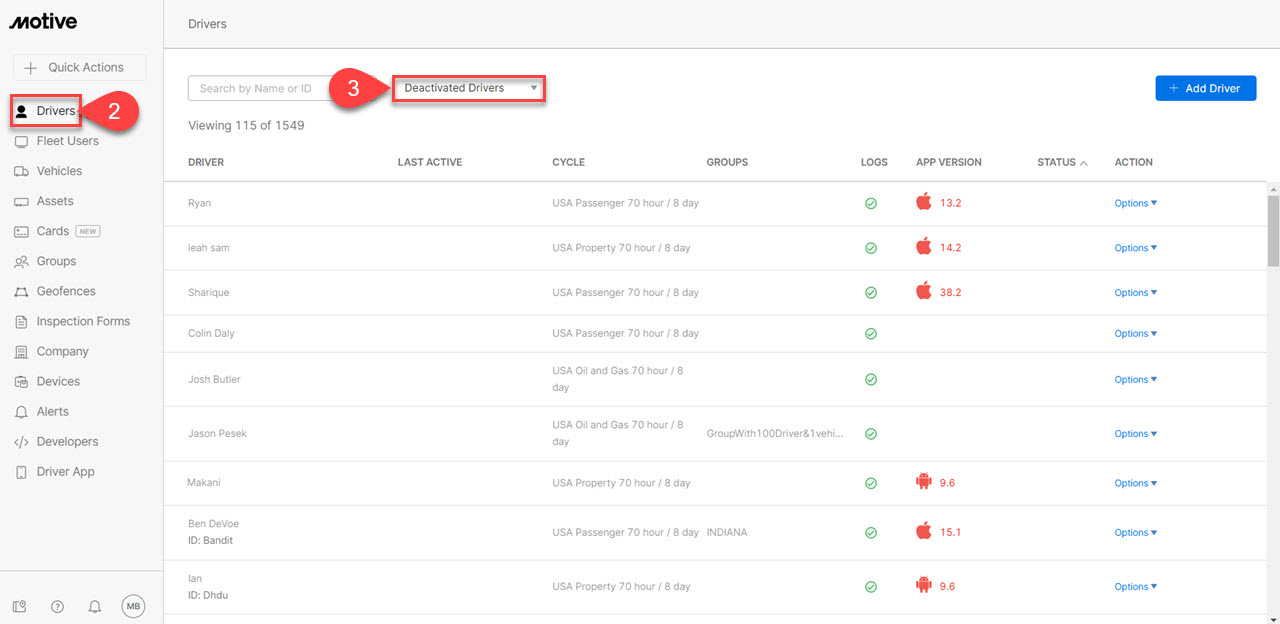Image resolution: width=1280 pixels, height=624 pixels.
Task: Open Options dropdown for Jason Pesek
Action: pos(1135,434)
